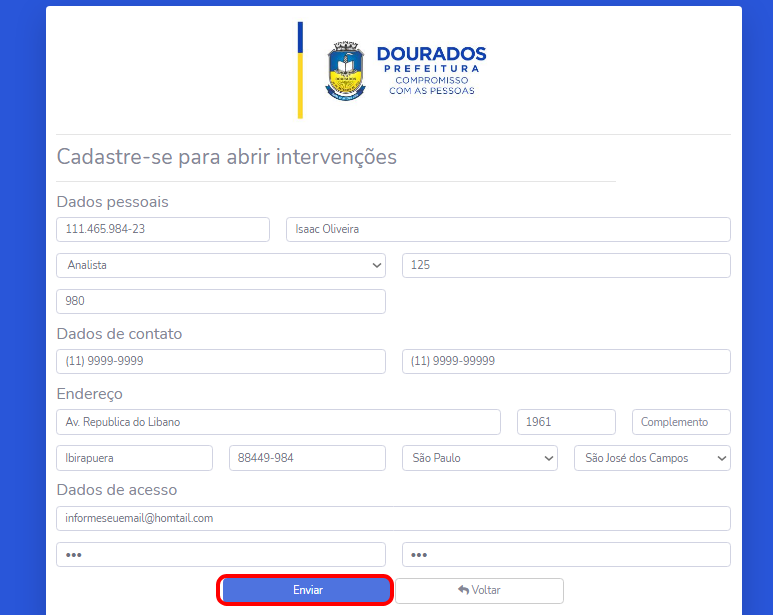773x615 pixels.
Task: Focus the neighborhood field Ibirapuera
Action: coord(135,458)
